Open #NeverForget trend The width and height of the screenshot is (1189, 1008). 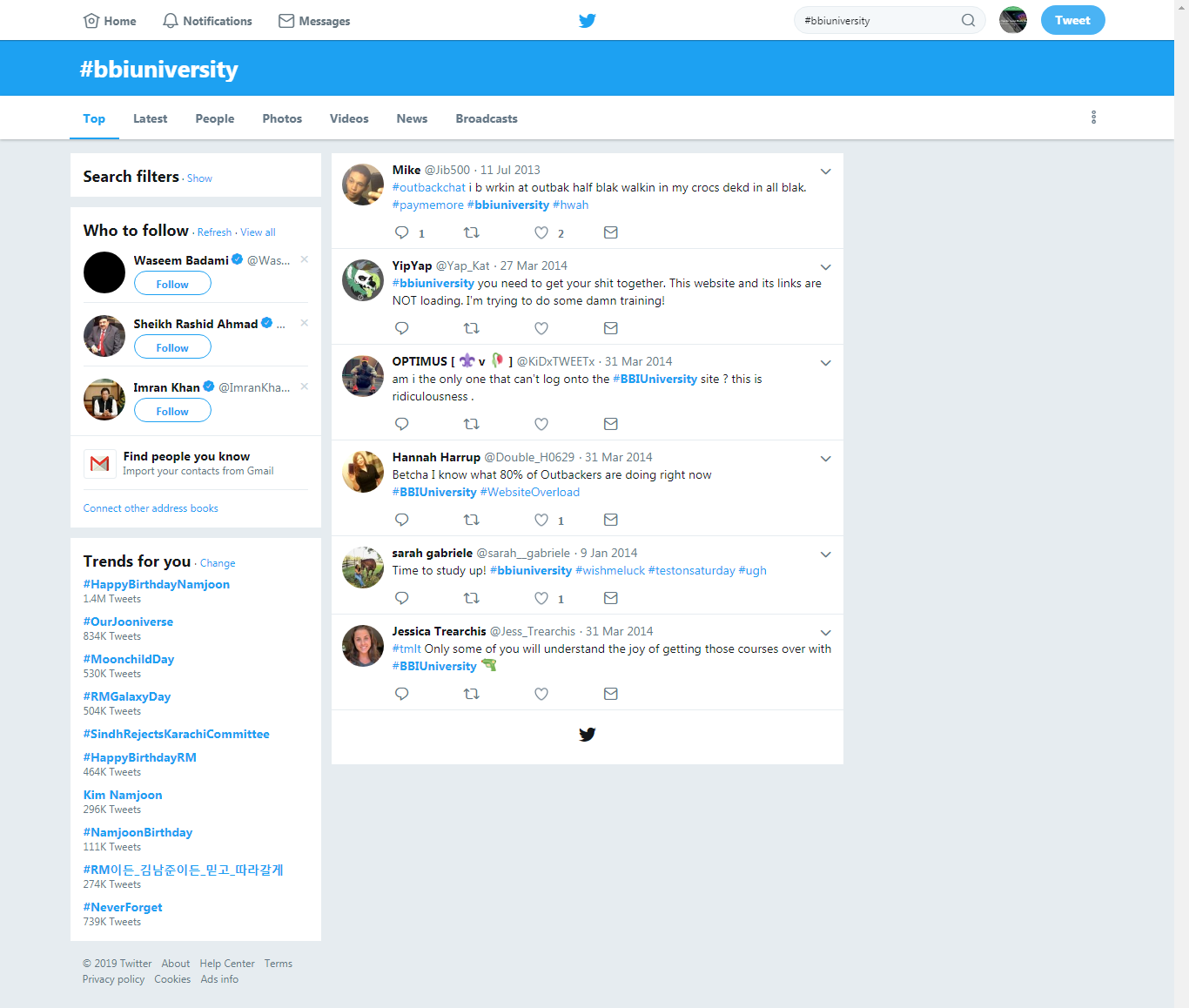point(123,907)
